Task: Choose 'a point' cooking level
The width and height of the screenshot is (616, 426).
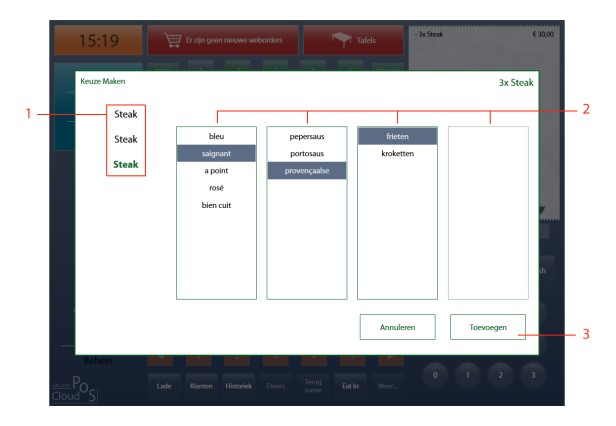Action: [x=216, y=170]
